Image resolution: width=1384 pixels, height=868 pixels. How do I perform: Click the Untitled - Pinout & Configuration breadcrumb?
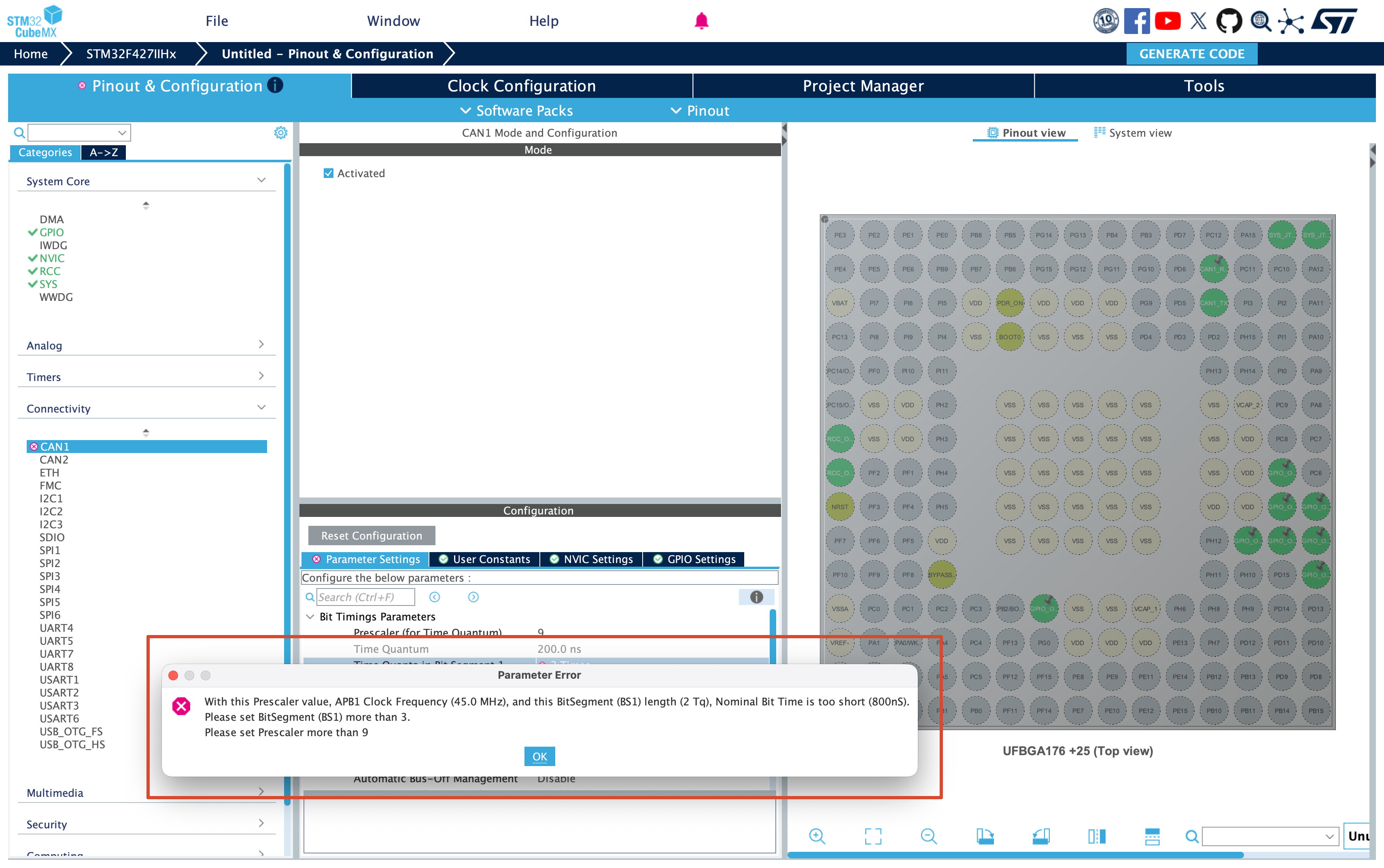point(327,54)
